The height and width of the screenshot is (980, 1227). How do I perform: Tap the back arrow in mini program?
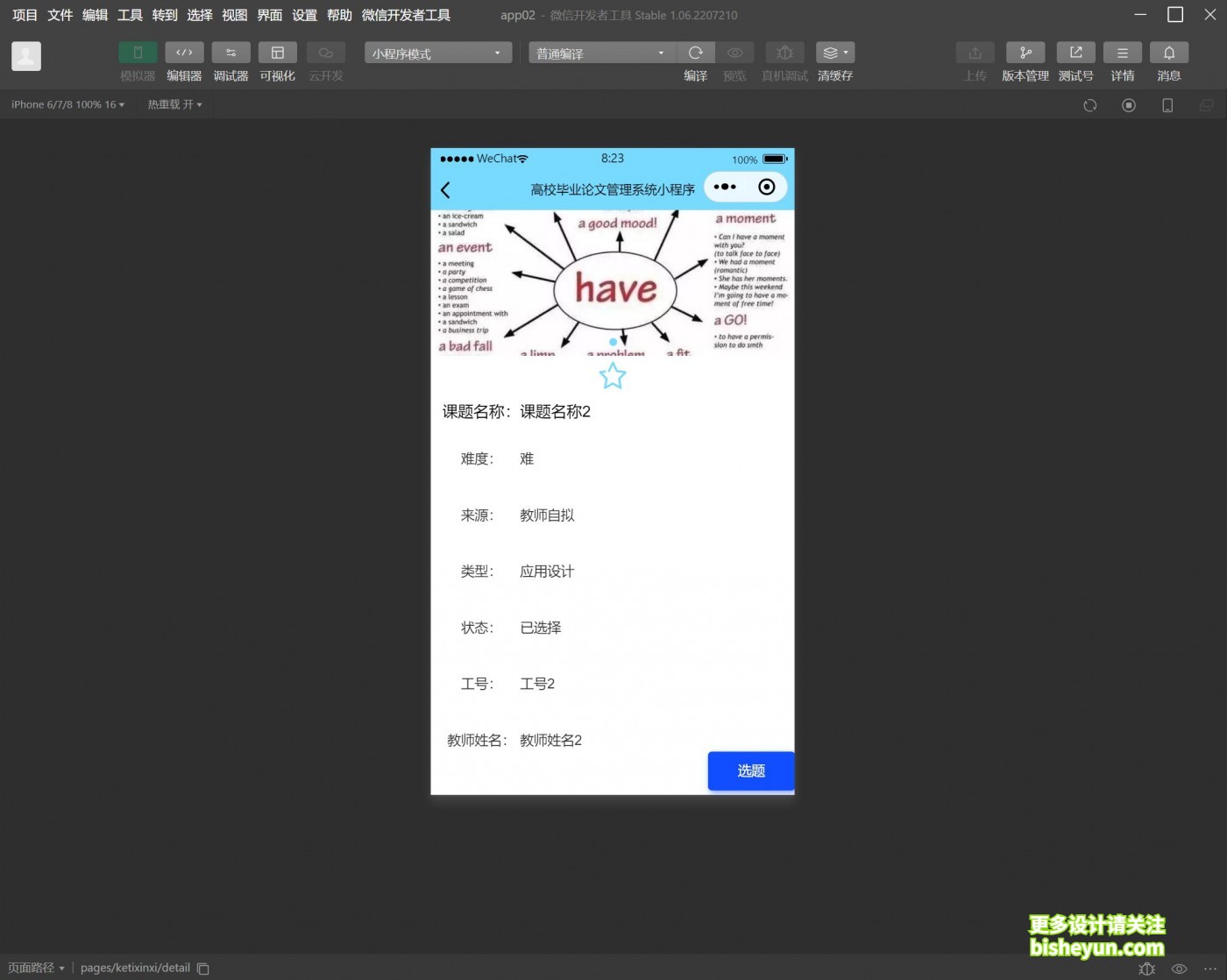coord(445,189)
